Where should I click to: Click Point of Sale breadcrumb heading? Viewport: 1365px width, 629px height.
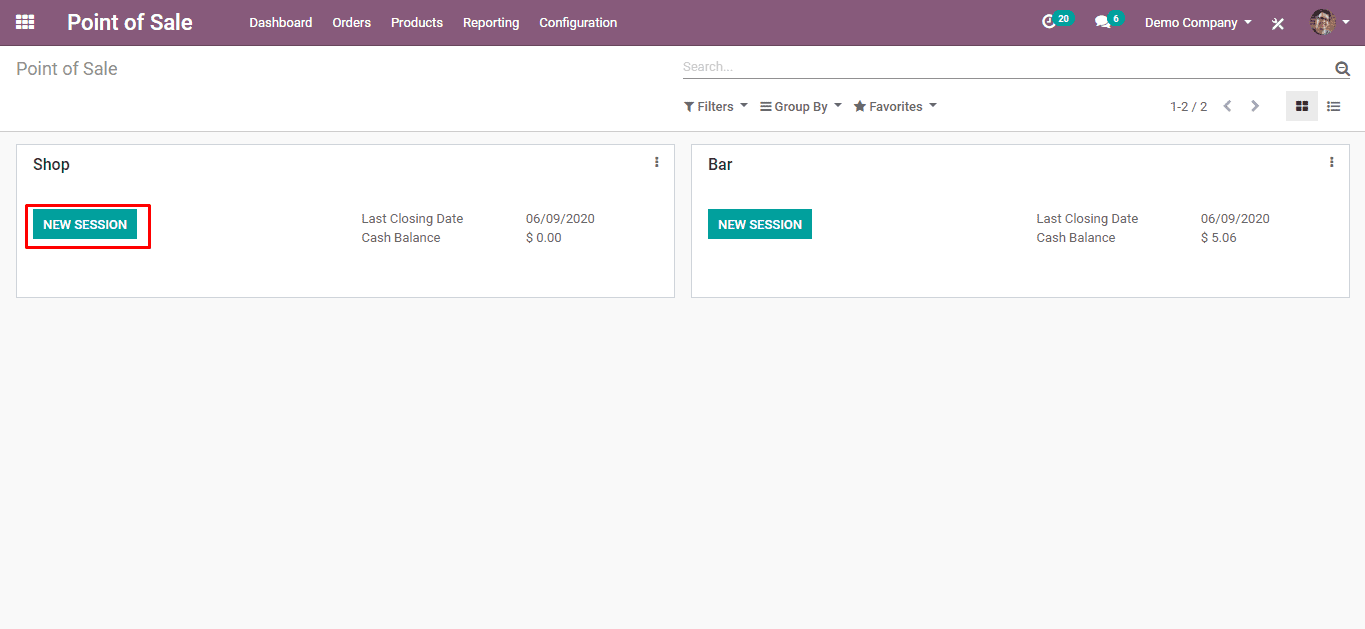coord(67,69)
